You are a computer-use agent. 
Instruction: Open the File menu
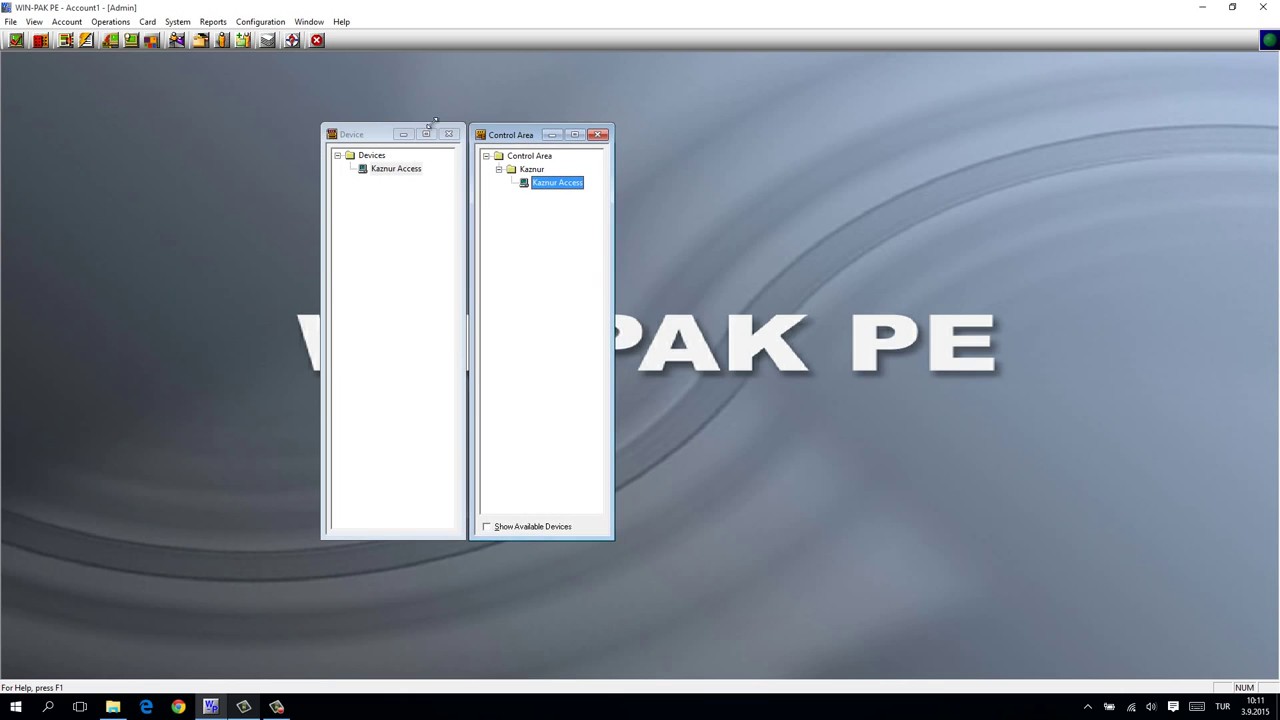point(10,21)
